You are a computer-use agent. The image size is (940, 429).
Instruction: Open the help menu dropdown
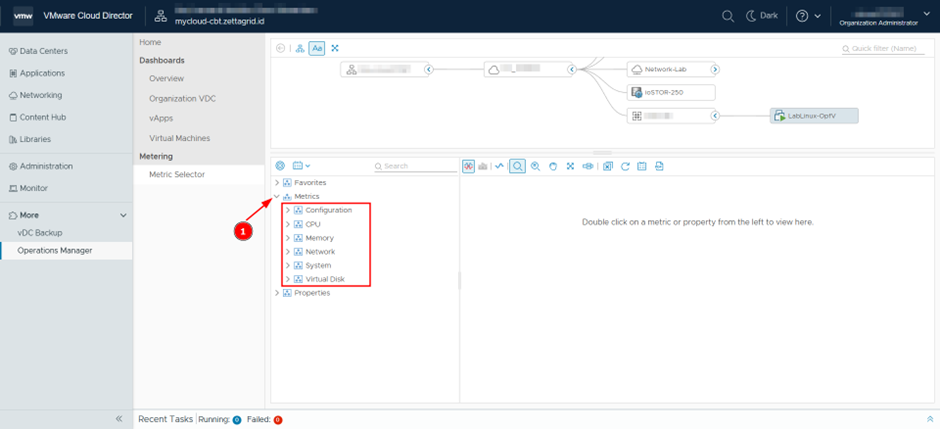click(808, 16)
